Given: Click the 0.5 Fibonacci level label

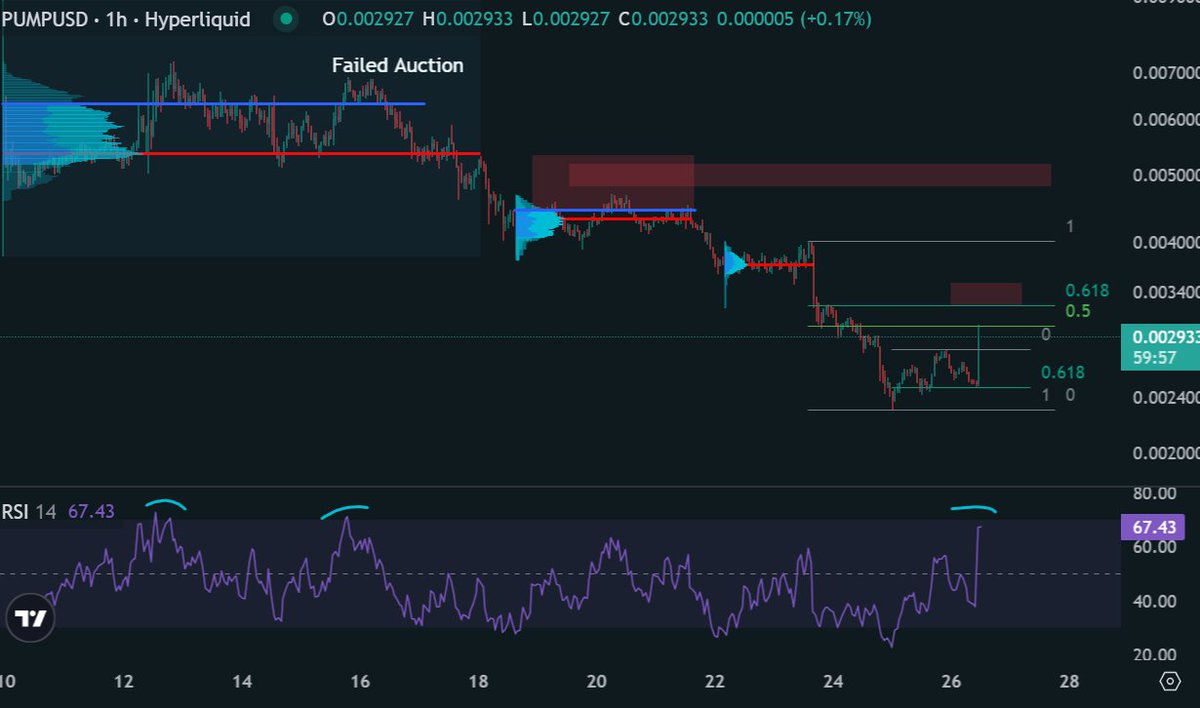Looking at the screenshot, I should click(1077, 311).
